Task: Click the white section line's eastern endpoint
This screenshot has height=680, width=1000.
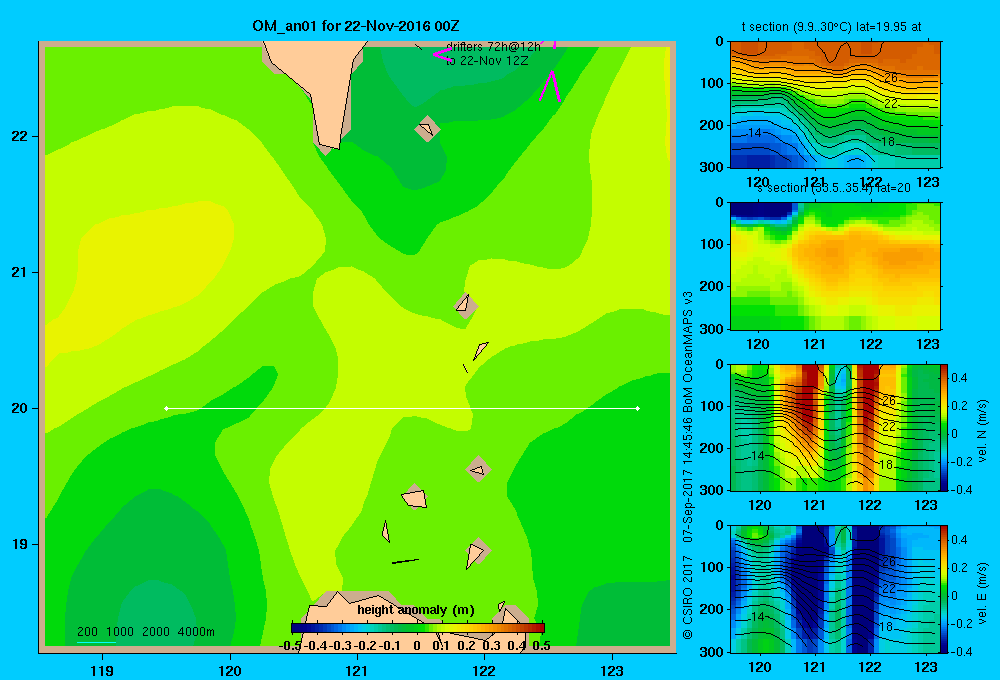Action: click(638, 408)
